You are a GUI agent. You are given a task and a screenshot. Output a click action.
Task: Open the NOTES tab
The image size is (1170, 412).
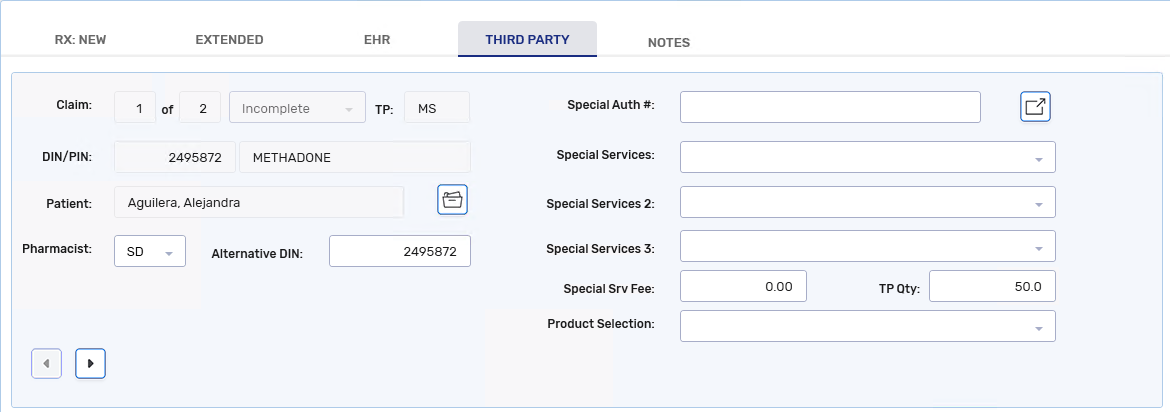point(668,42)
